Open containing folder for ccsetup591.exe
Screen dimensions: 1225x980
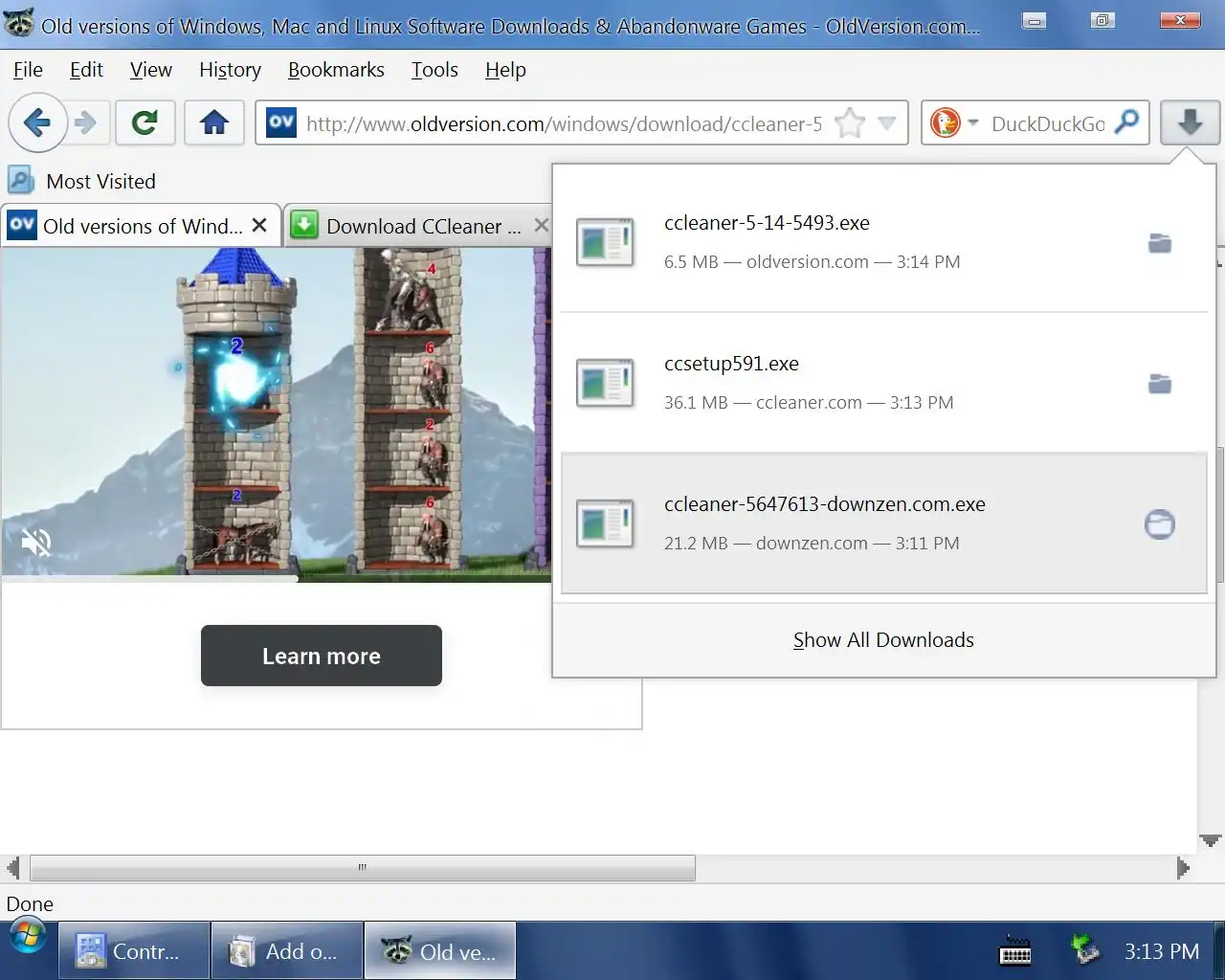pyautogui.click(x=1160, y=384)
